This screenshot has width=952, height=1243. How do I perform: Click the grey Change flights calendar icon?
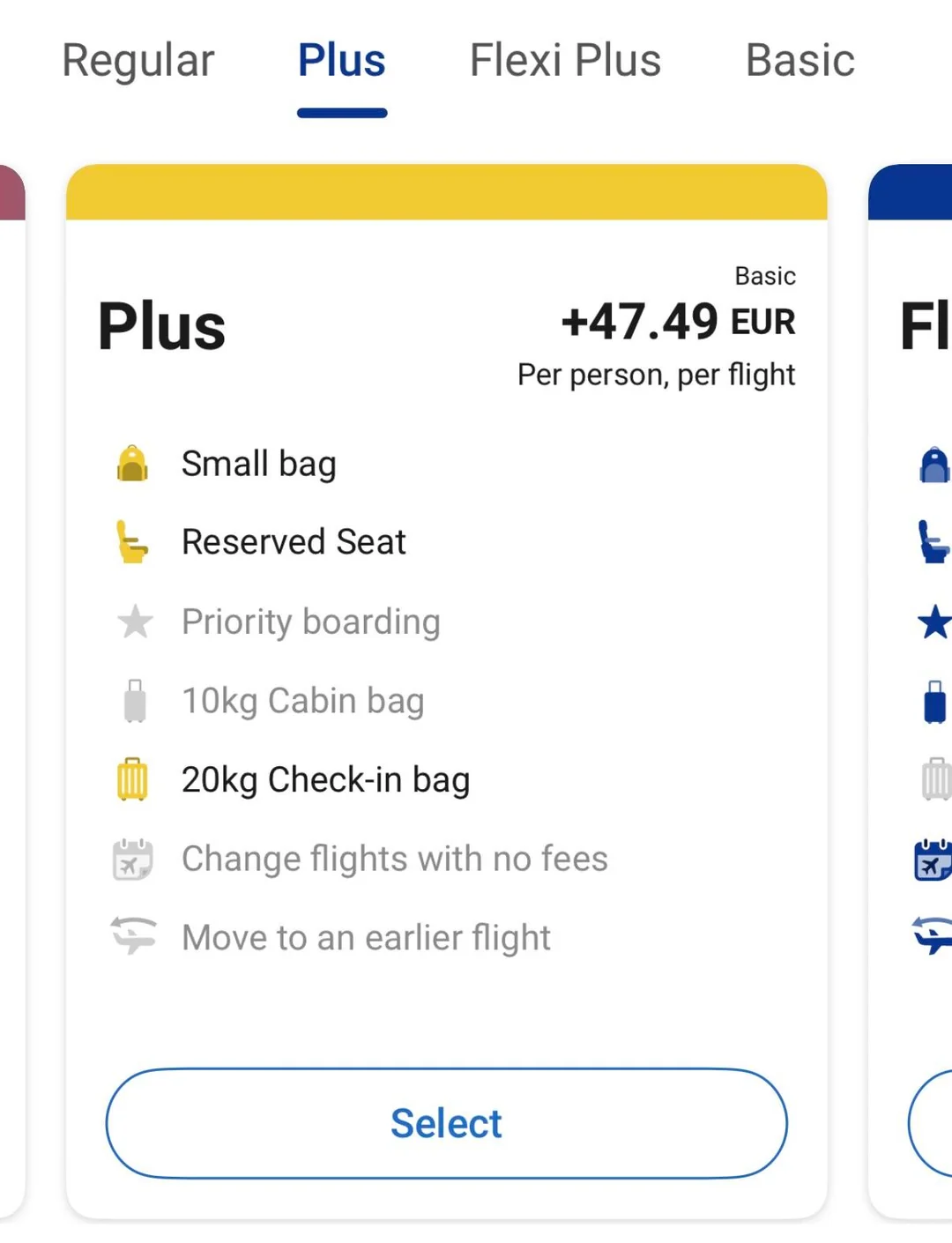pyautogui.click(x=133, y=860)
